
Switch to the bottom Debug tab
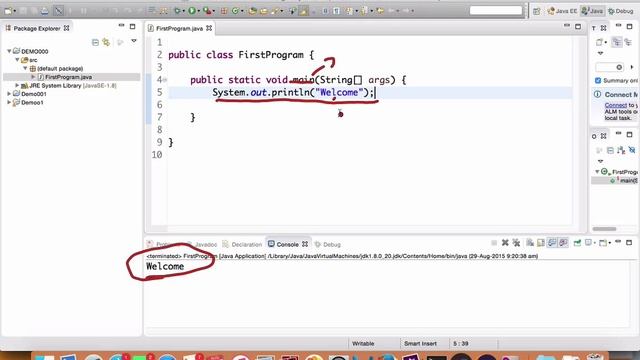coord(327,244)
